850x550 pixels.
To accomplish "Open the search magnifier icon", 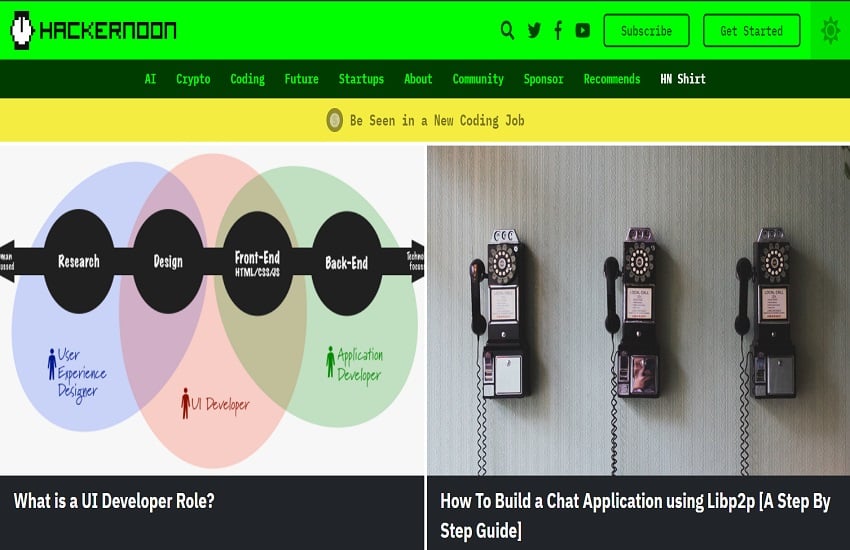I will pyautogui.click(x=507, y=30).
